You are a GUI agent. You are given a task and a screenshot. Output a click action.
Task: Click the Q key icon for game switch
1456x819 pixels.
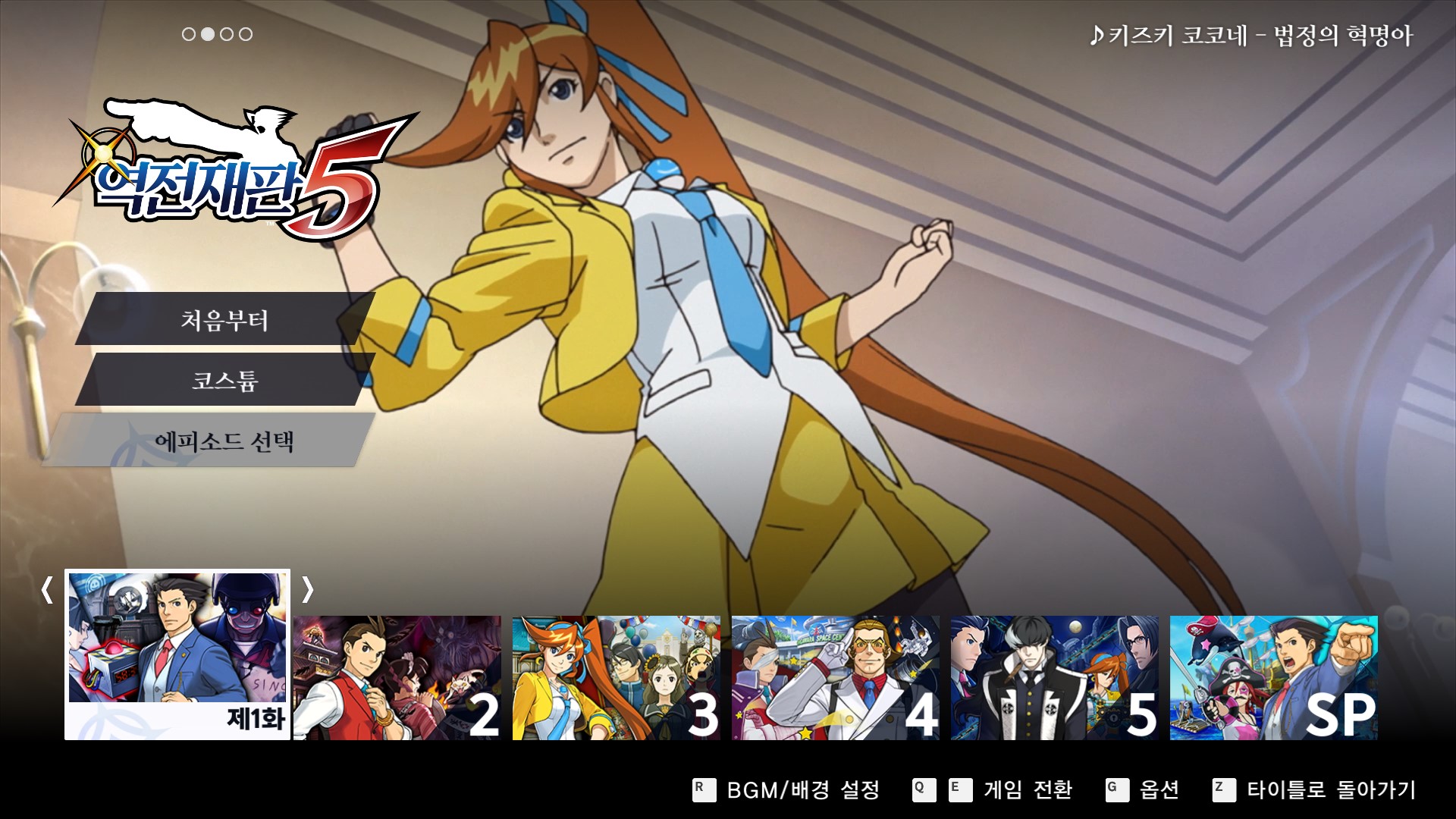[x=924, y=789]
